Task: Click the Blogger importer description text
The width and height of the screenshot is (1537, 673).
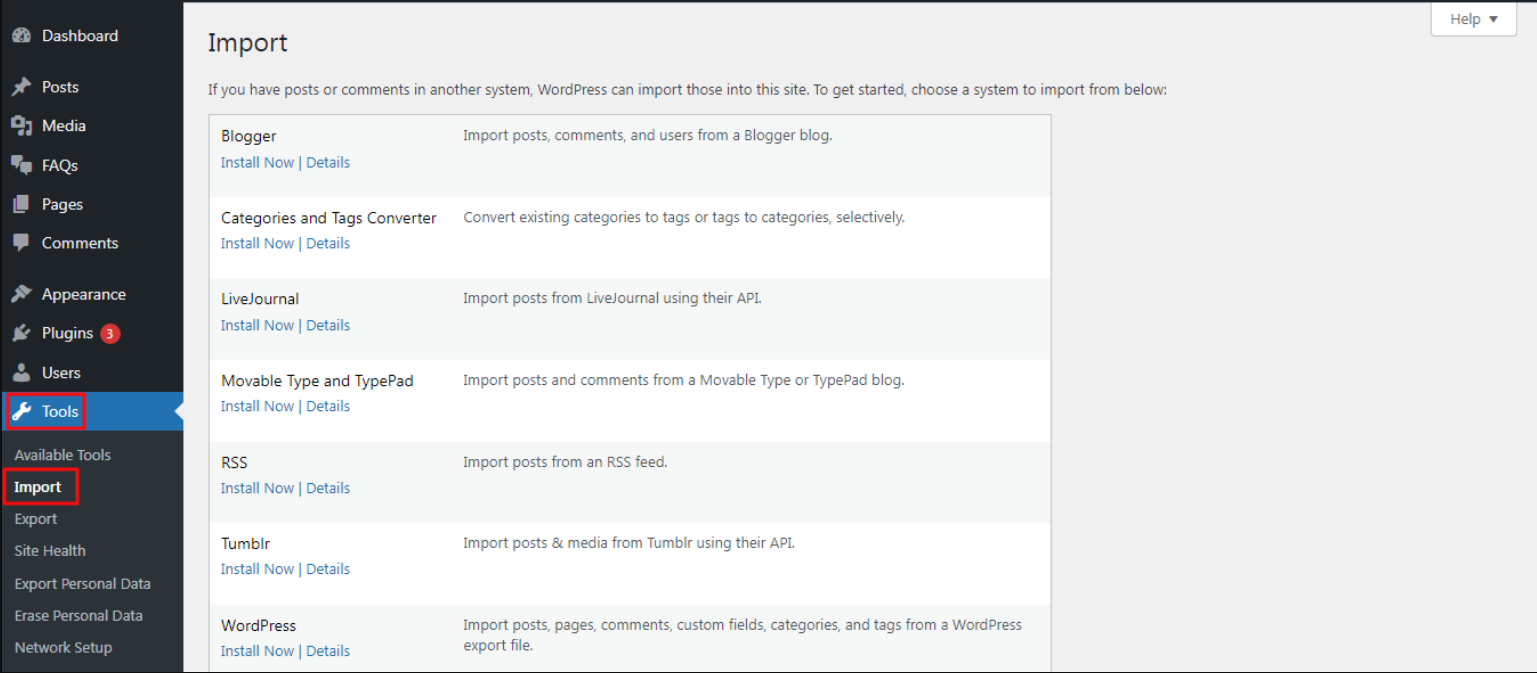Action: tap(647, 135)
